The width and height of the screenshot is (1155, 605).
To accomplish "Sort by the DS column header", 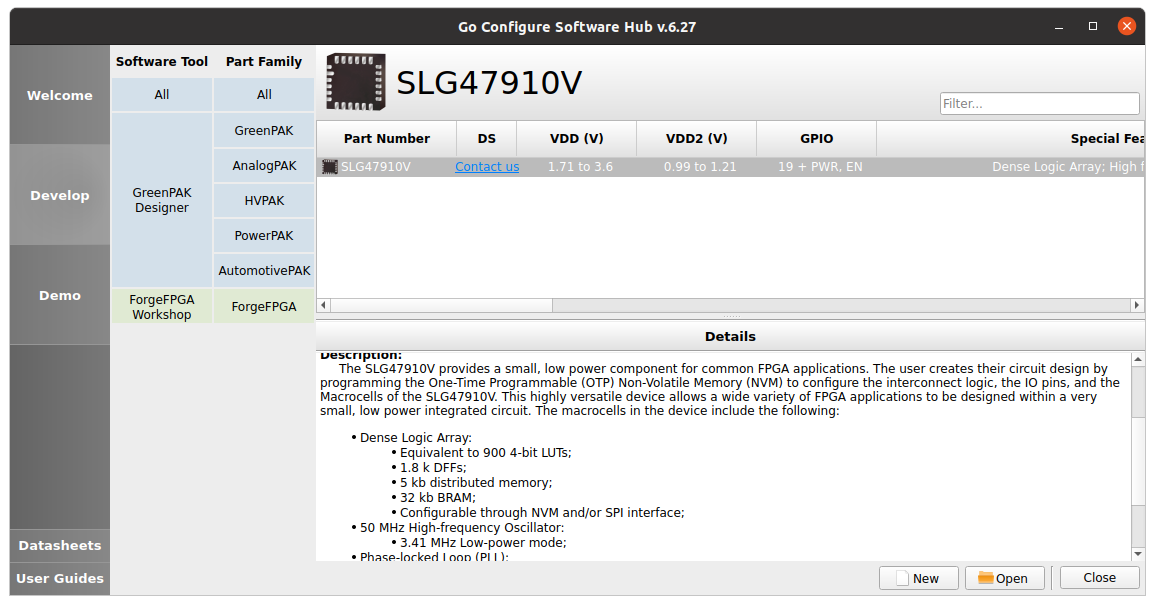I will click(x=487, y=139).
